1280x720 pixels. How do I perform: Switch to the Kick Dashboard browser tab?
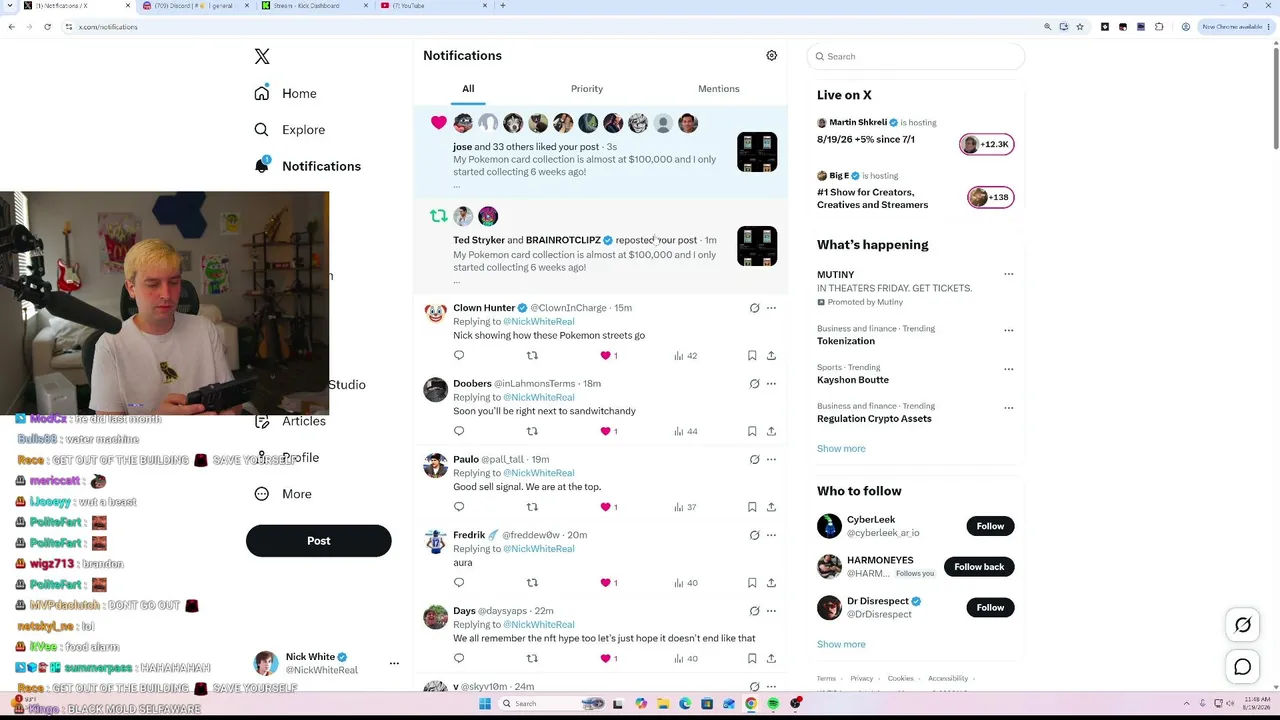[312, 6]
